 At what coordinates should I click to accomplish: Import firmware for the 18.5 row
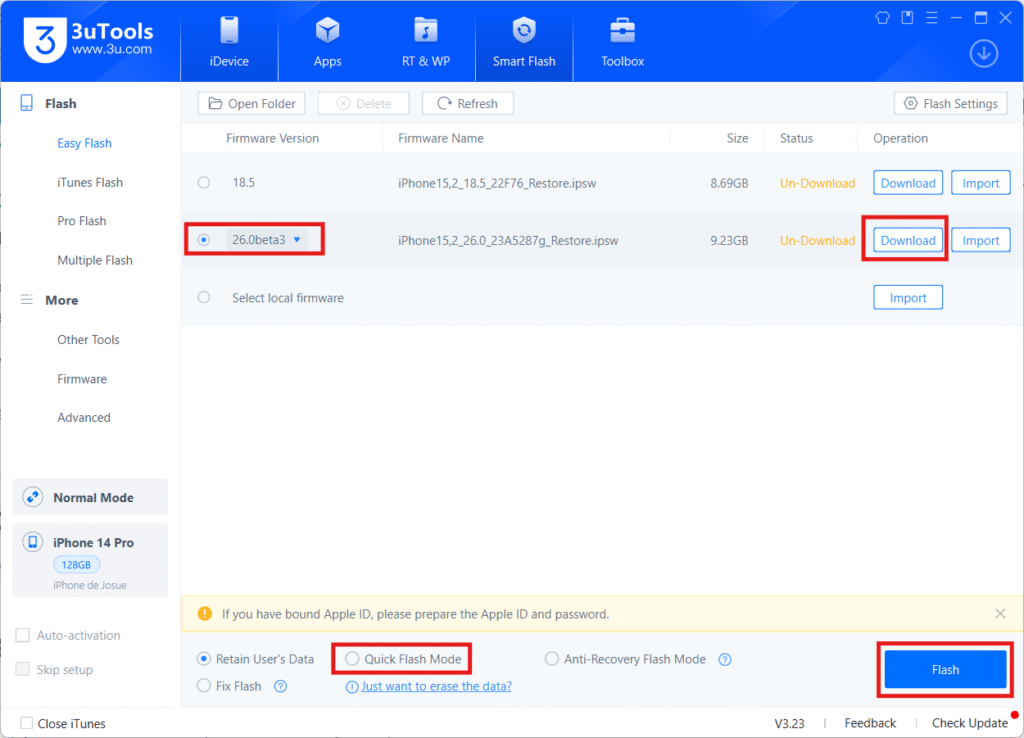click(x=980, y=183)
